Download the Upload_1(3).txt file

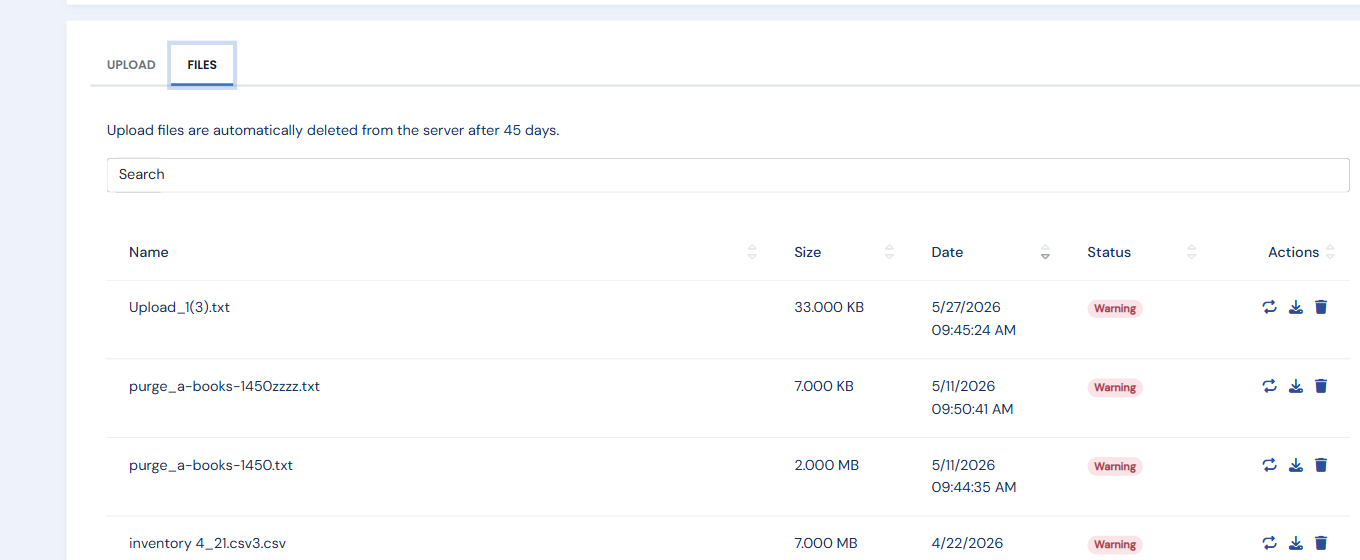point(1296,307)
